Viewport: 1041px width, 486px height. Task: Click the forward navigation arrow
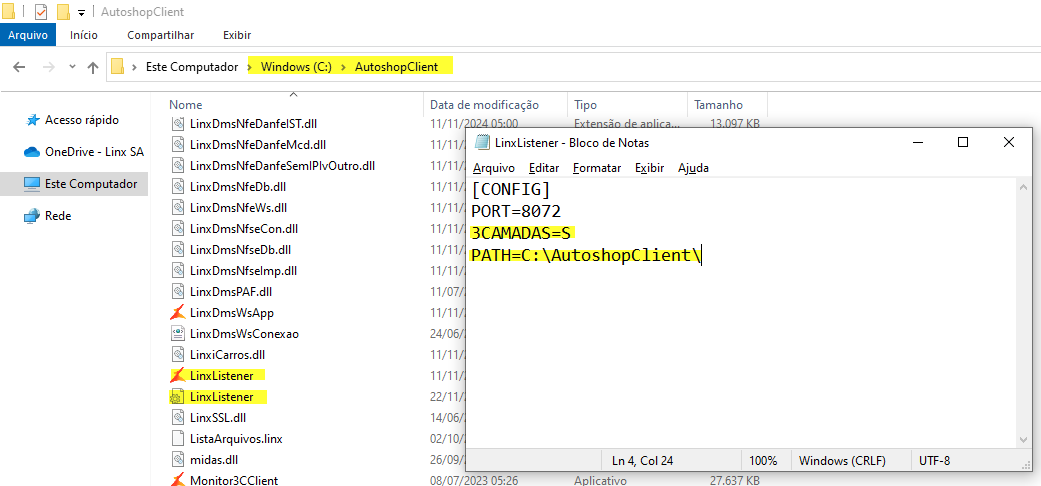(48, 67)
